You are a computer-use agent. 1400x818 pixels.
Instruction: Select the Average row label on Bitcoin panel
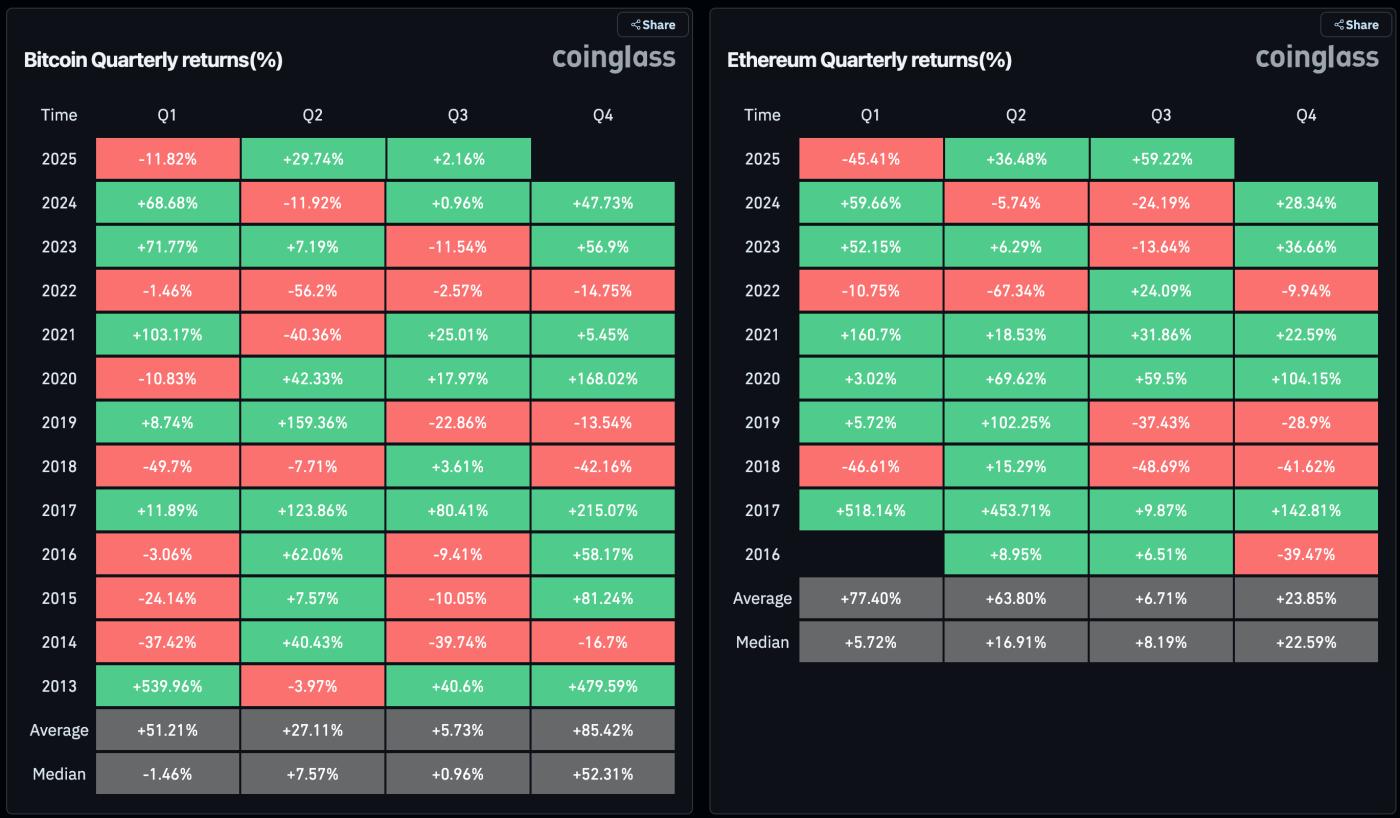point(59,730)
